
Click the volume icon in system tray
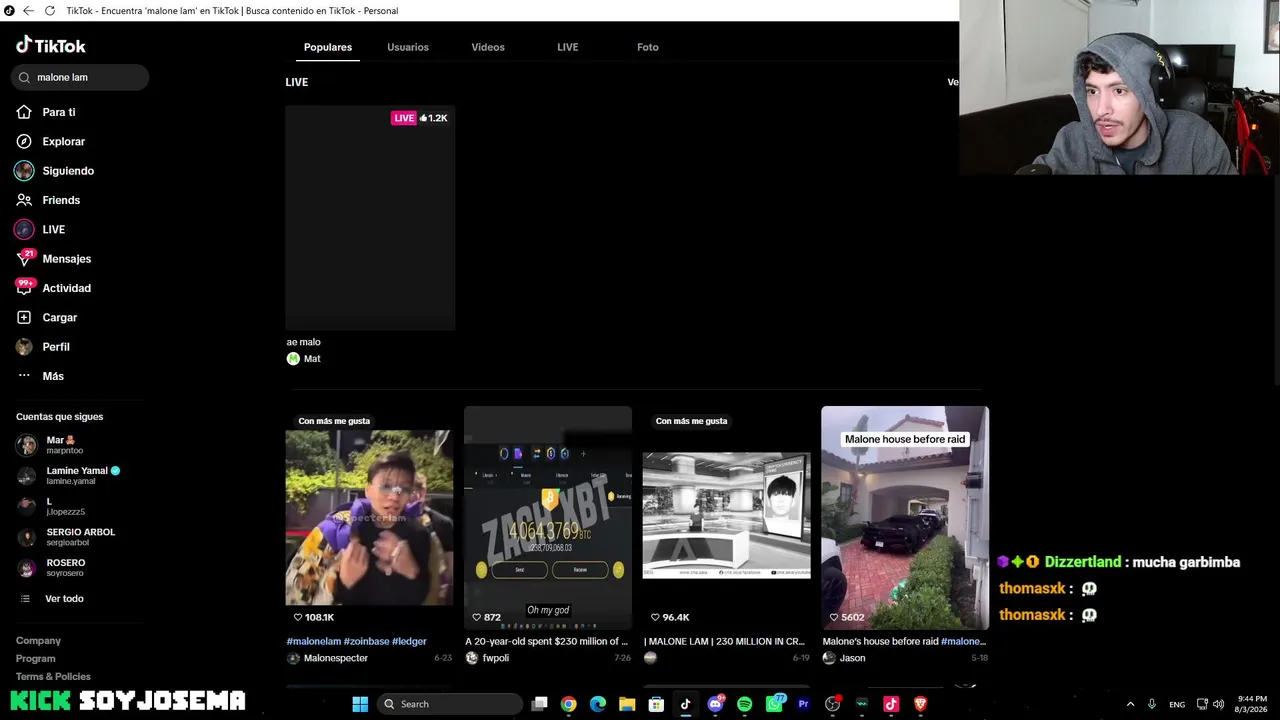(x=1218, y=704)
